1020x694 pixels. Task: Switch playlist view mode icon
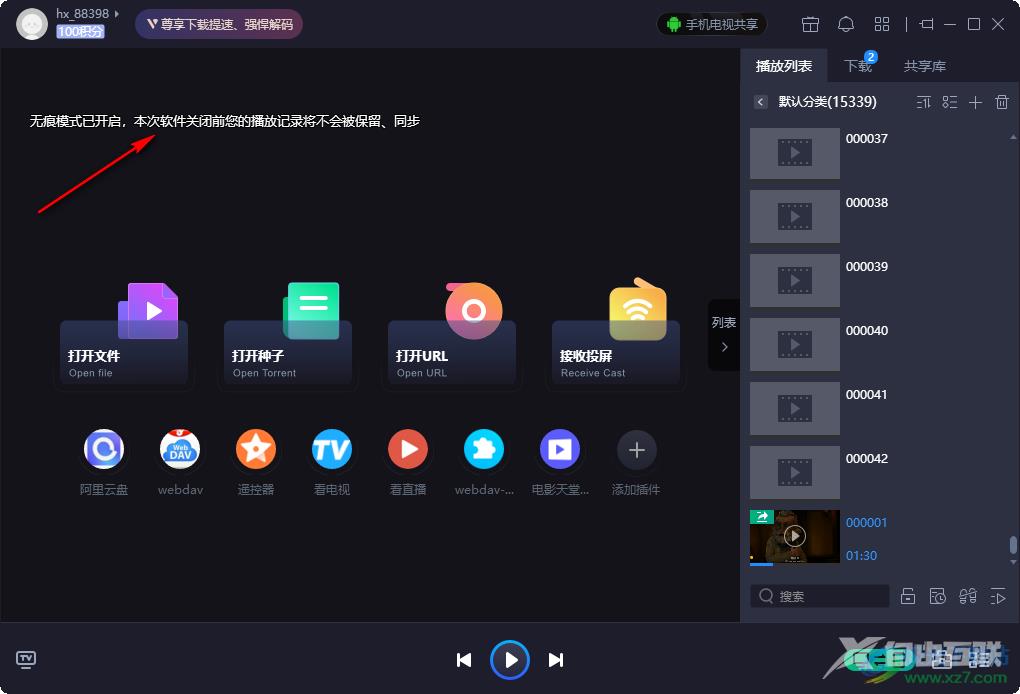click(950, 102)
